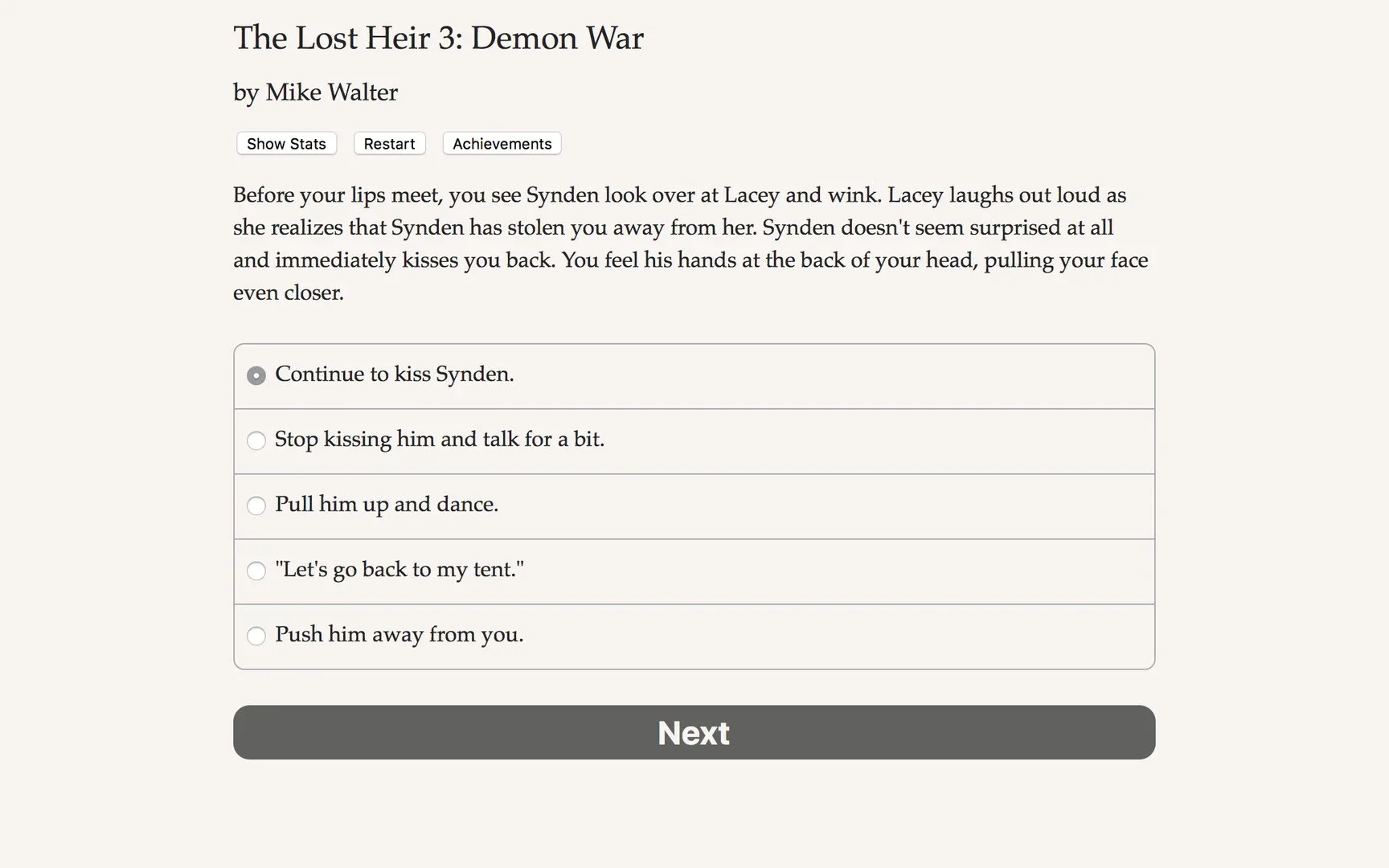
Task: Click the 'Stop kissing him and talk for a bit.' text
Action: 439,440
